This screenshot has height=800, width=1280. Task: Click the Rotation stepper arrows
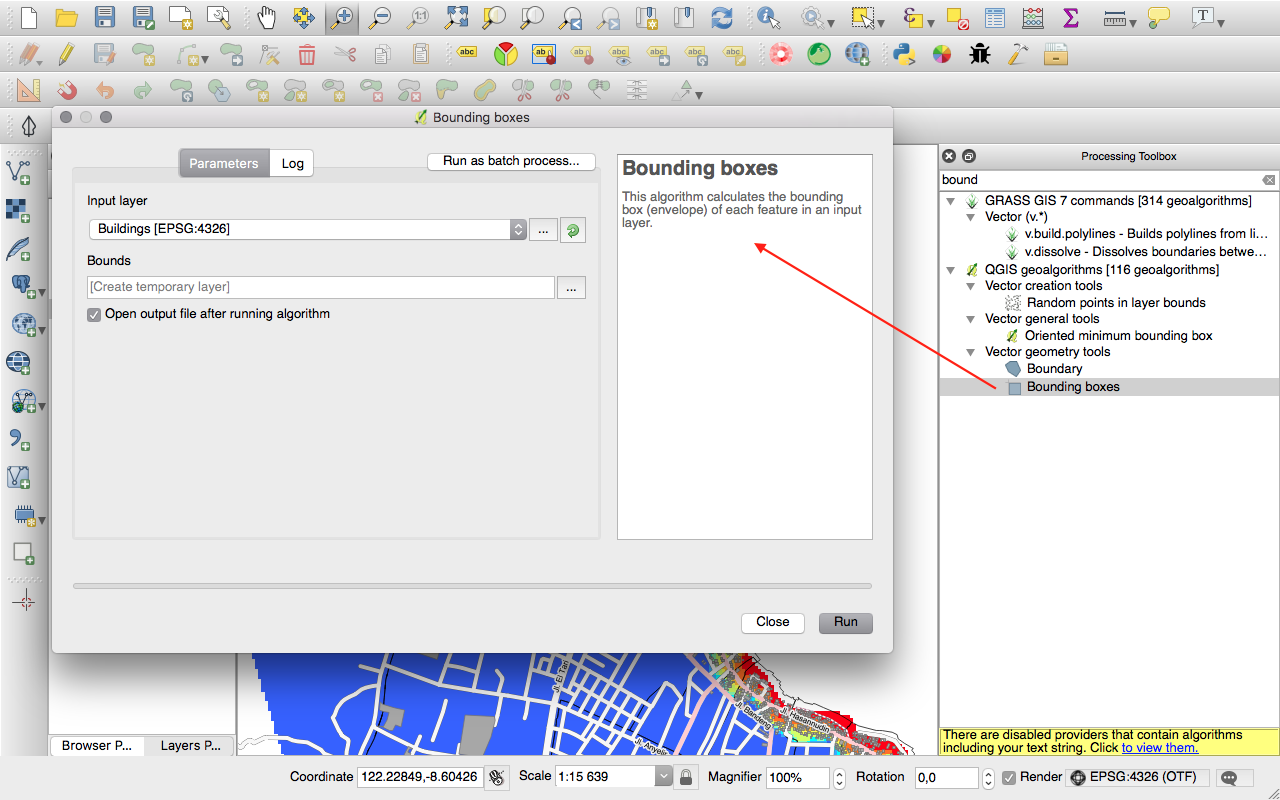click(x=988, y=777)
